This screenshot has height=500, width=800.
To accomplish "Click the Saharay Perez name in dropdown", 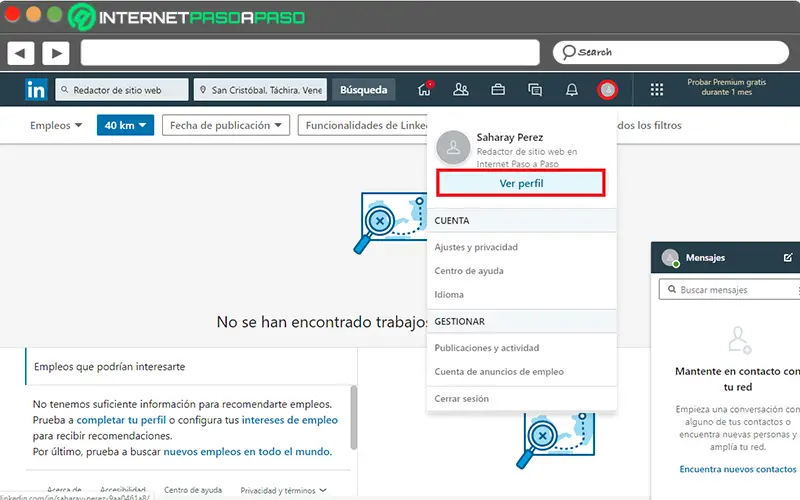I will pyautogui.click(x=510, y=137).
